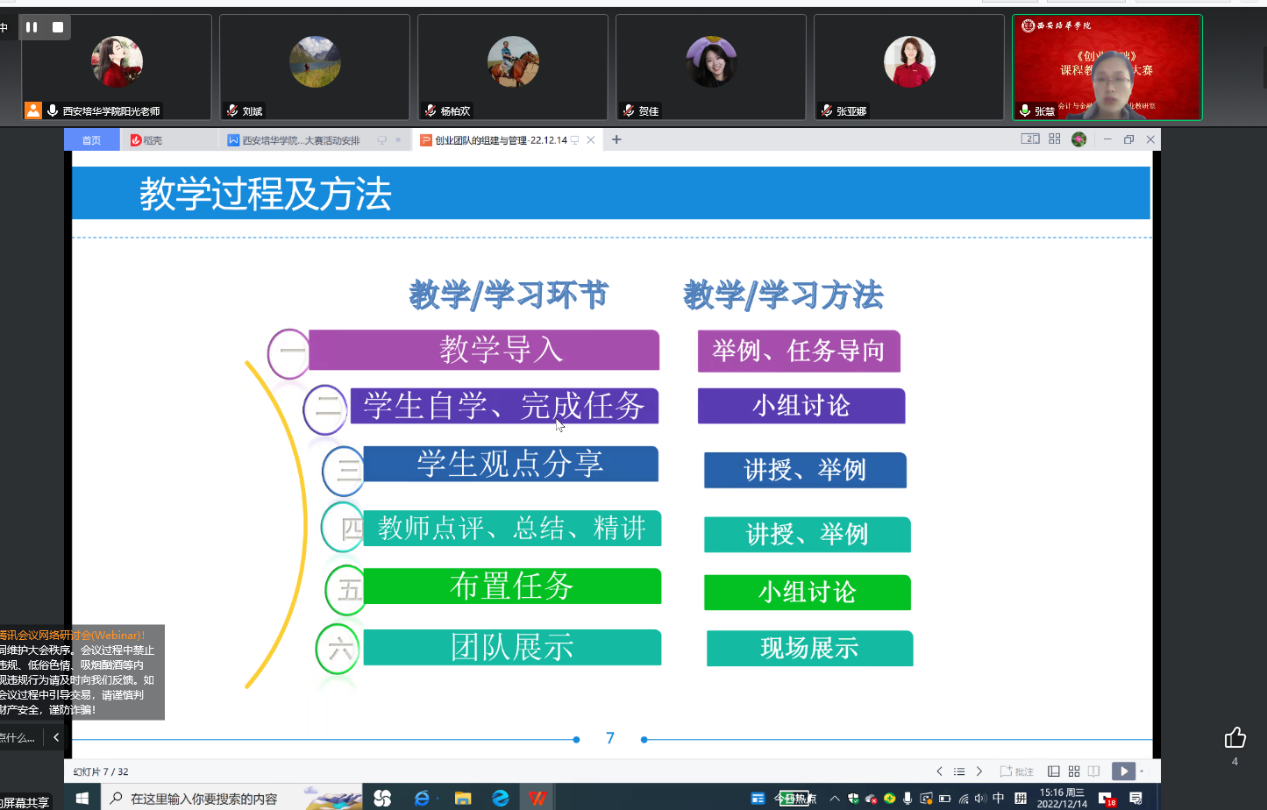Switch to the 首页 tab
The image size is (1267, 810).
91,140
